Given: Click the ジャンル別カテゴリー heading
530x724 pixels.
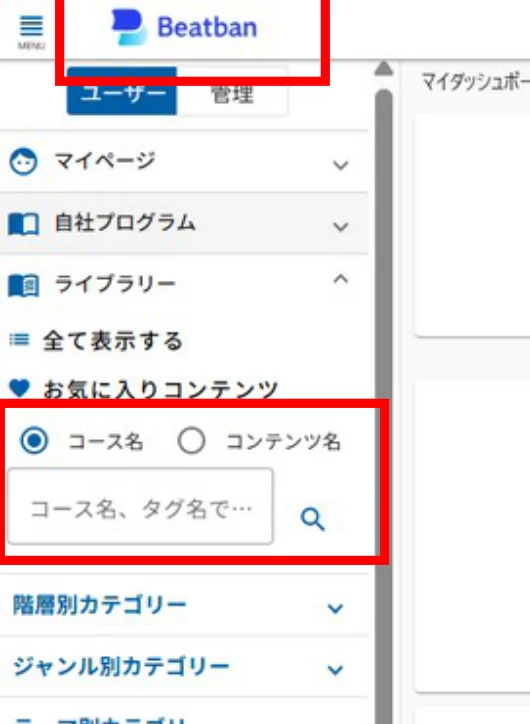Looking at the screenshot, I should [121, 666].
